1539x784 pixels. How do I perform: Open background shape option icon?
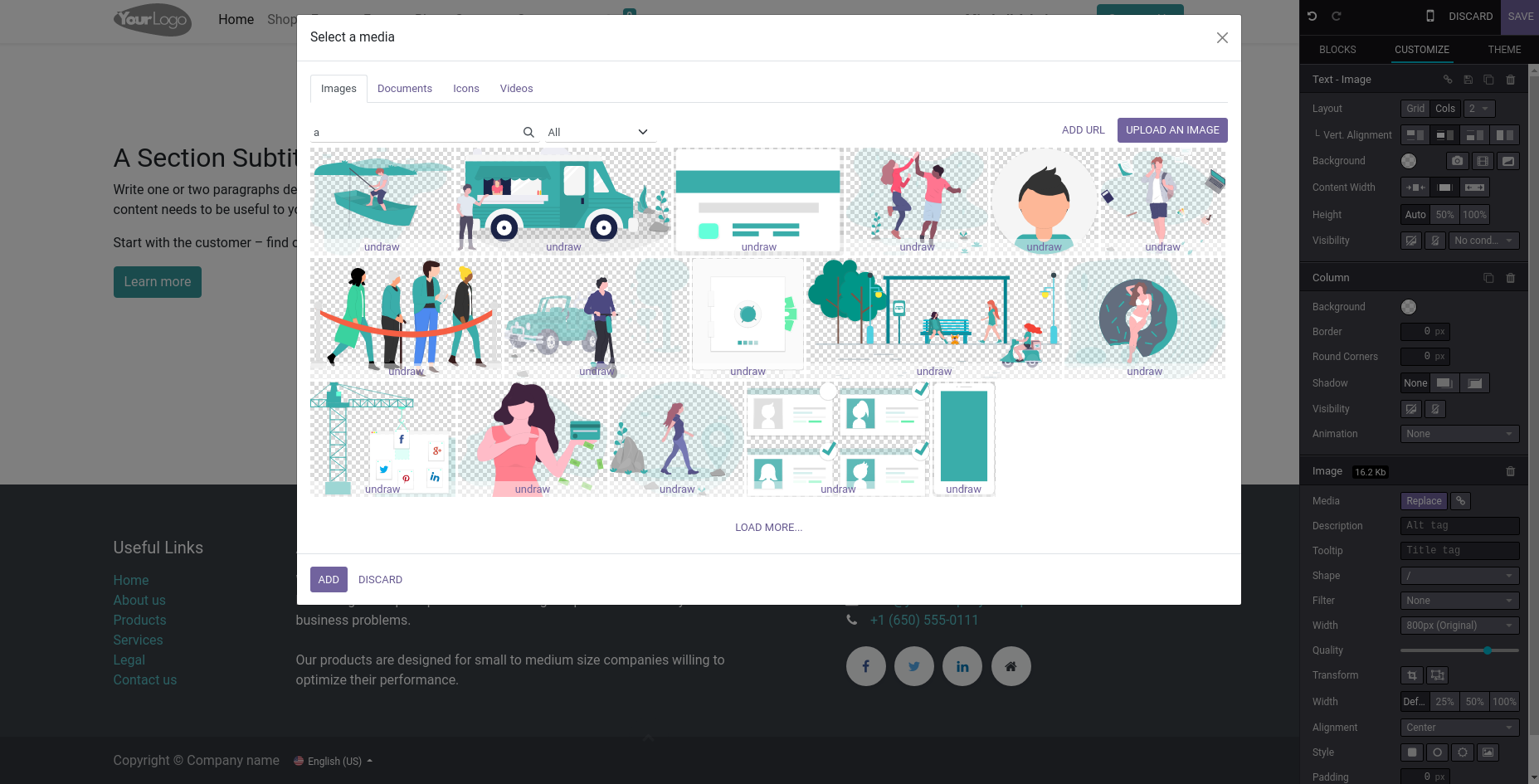[x=1508, y=161]
